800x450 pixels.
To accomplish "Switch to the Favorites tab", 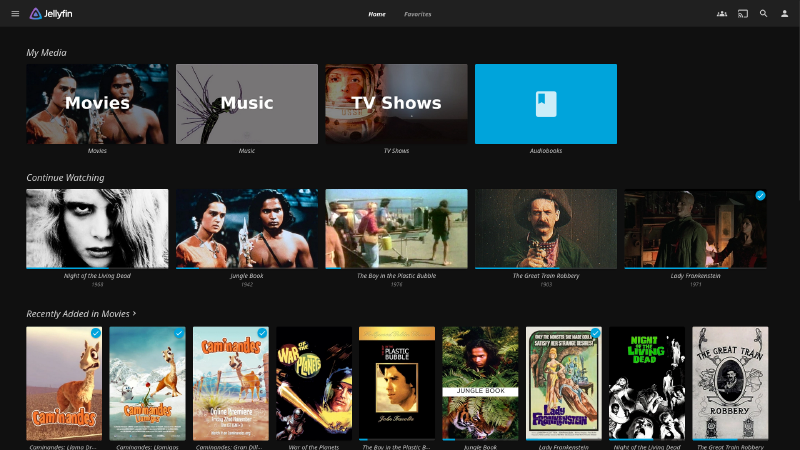I will click(x=418, y=14).
